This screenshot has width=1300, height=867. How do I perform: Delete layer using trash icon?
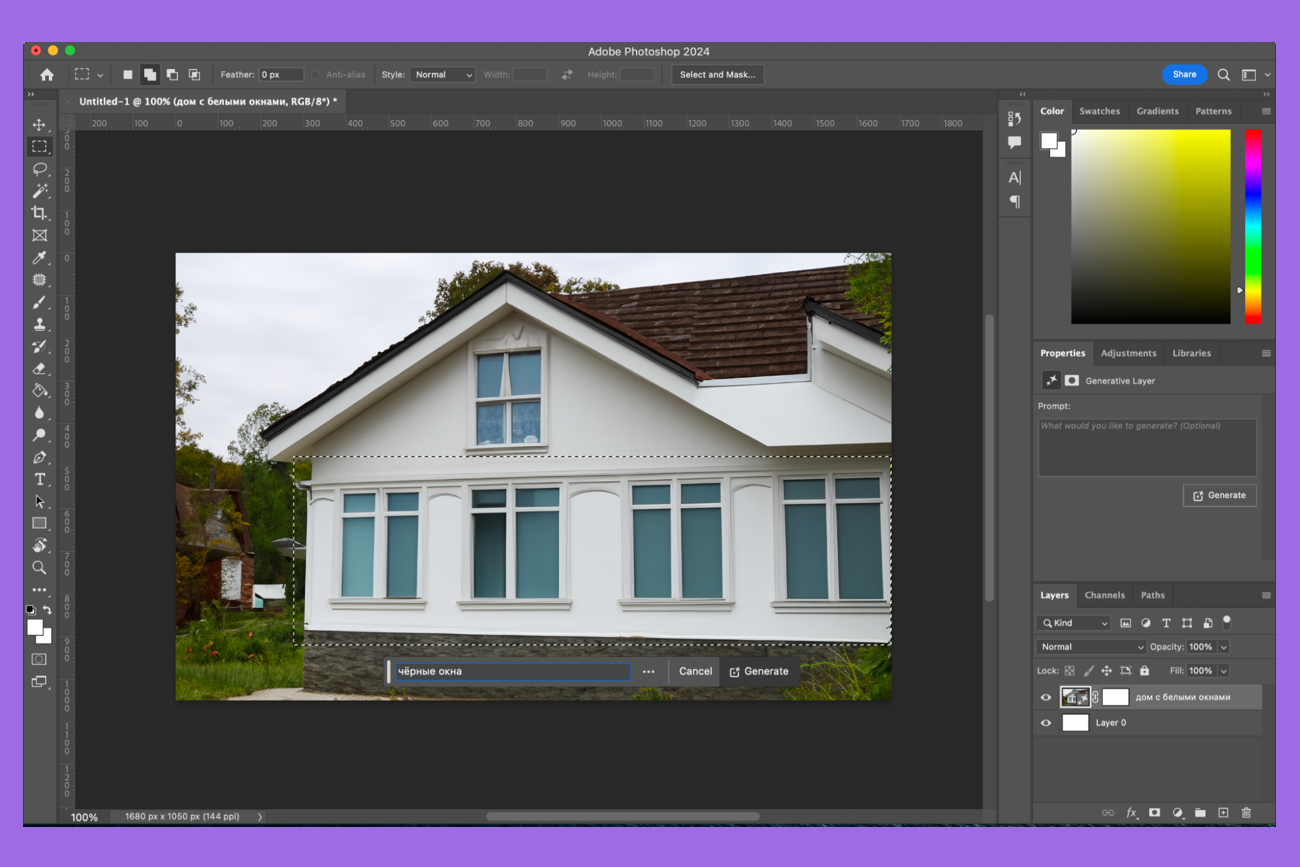(1246, 813)
